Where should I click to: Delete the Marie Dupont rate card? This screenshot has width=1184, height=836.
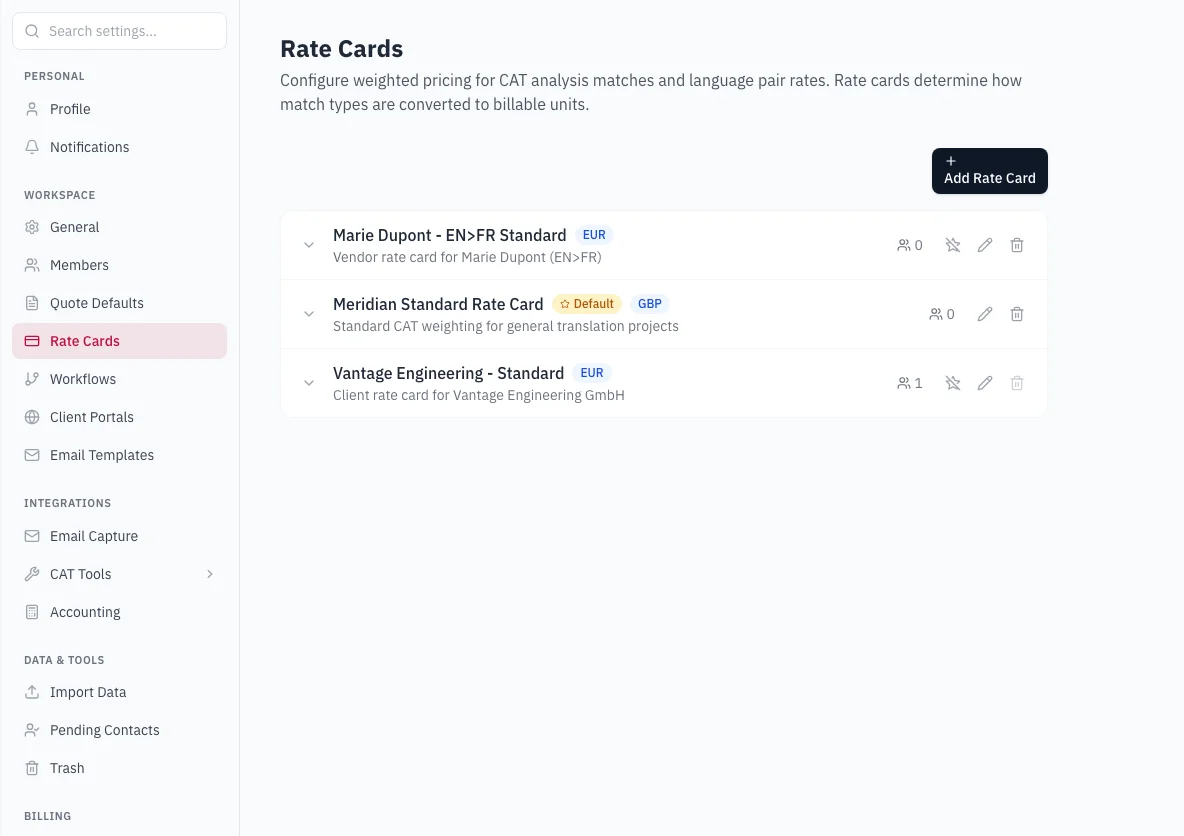click(1017, 245)
